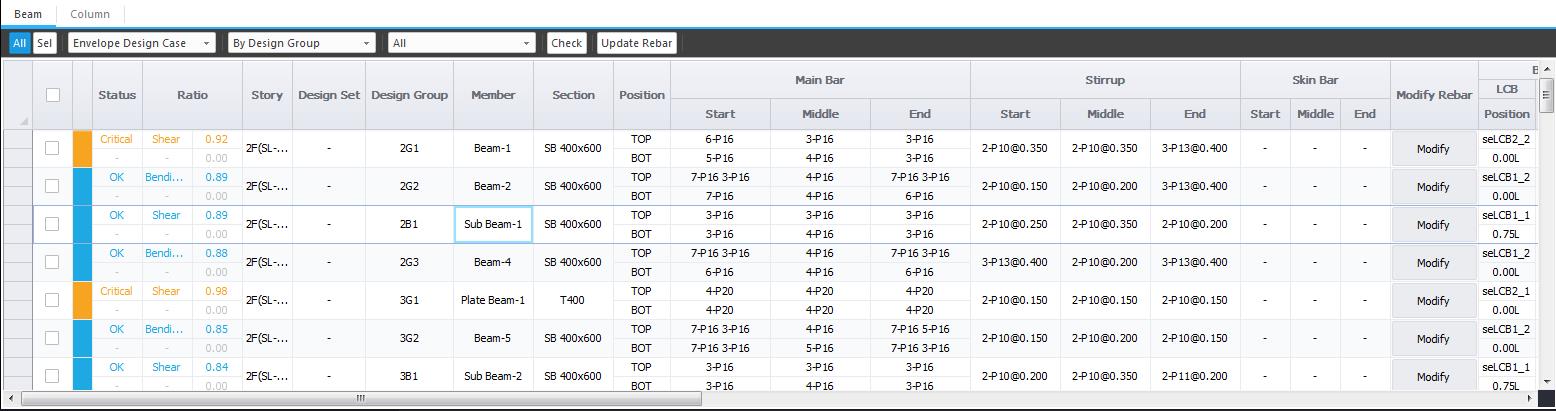Expand the By Design Group dropdown
1556x411 pixels.
[301, 43]
